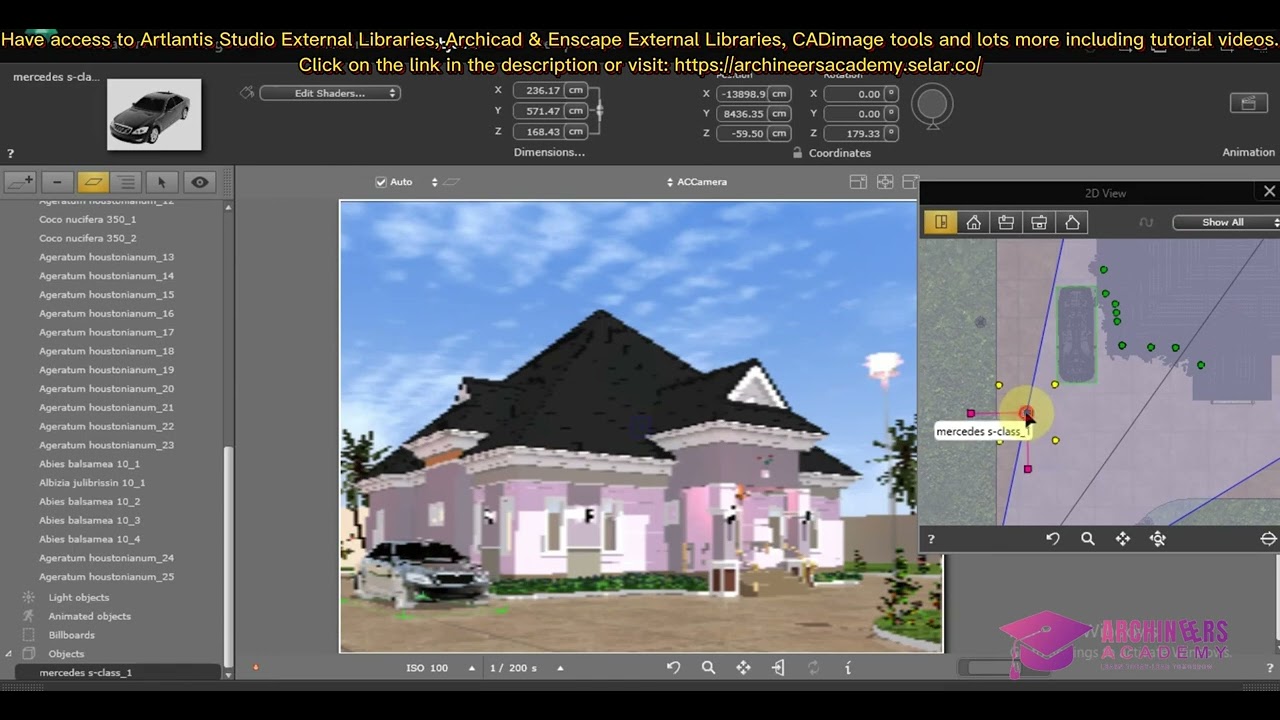This screenshot has height=720, width=1280.
Task: Click the undo view icon in 2D View toolbar
Action: coord(1053,539)
